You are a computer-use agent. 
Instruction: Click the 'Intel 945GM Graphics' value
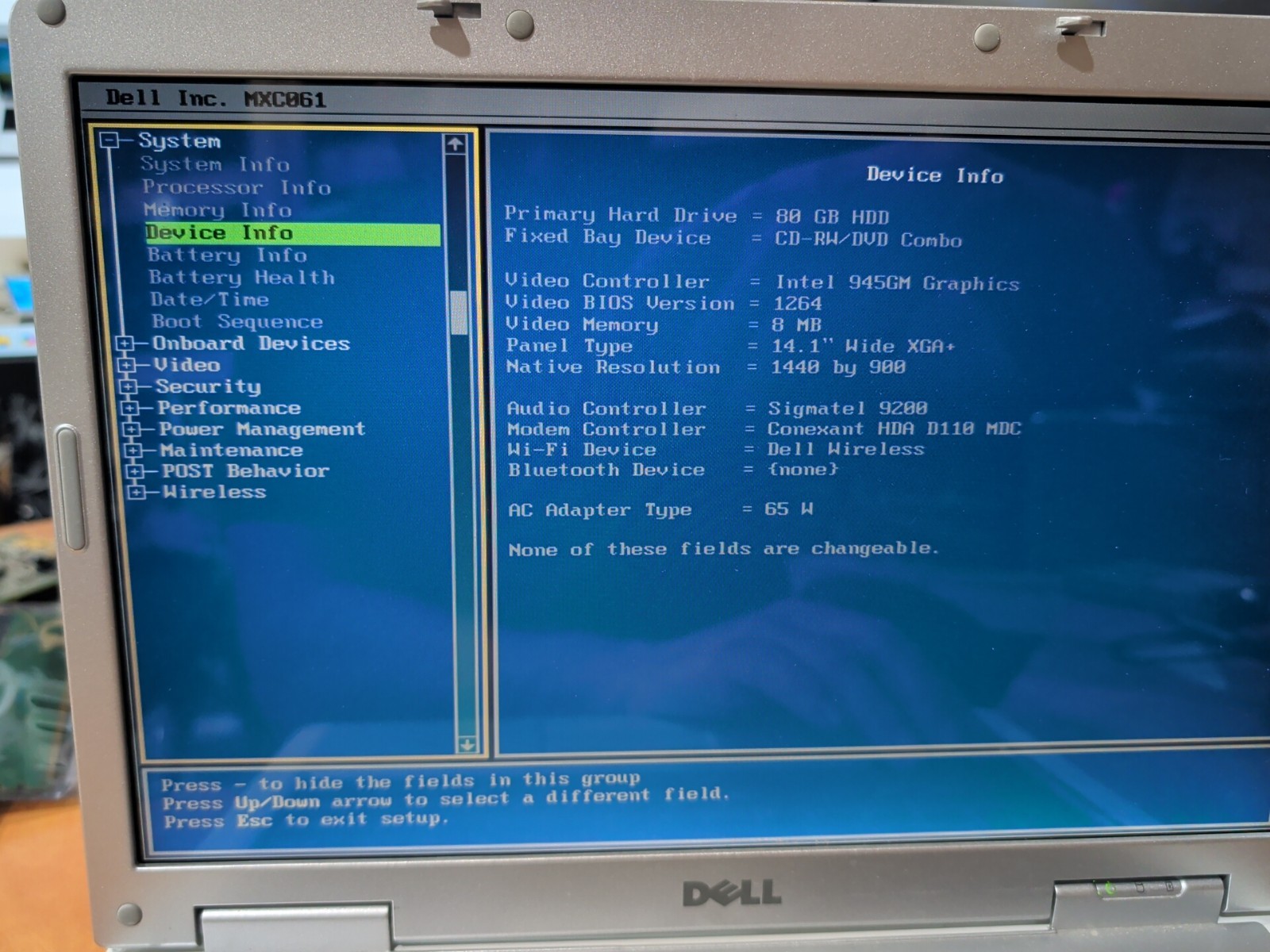[898, 283]
